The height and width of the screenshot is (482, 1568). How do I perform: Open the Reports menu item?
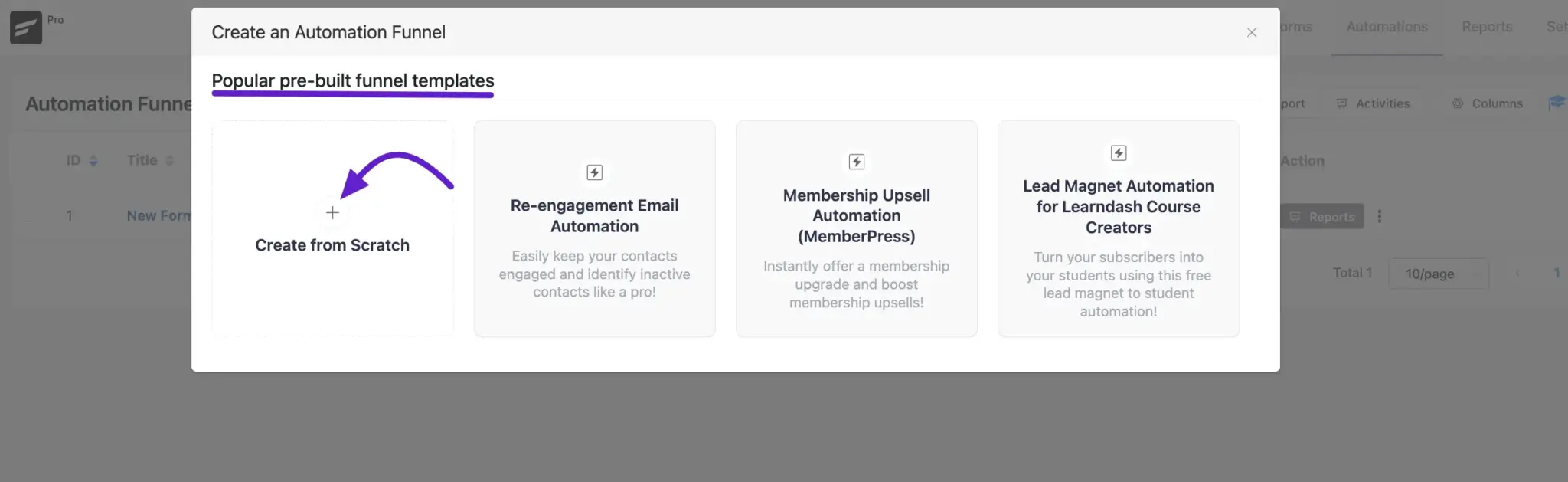click(1486, 27)
